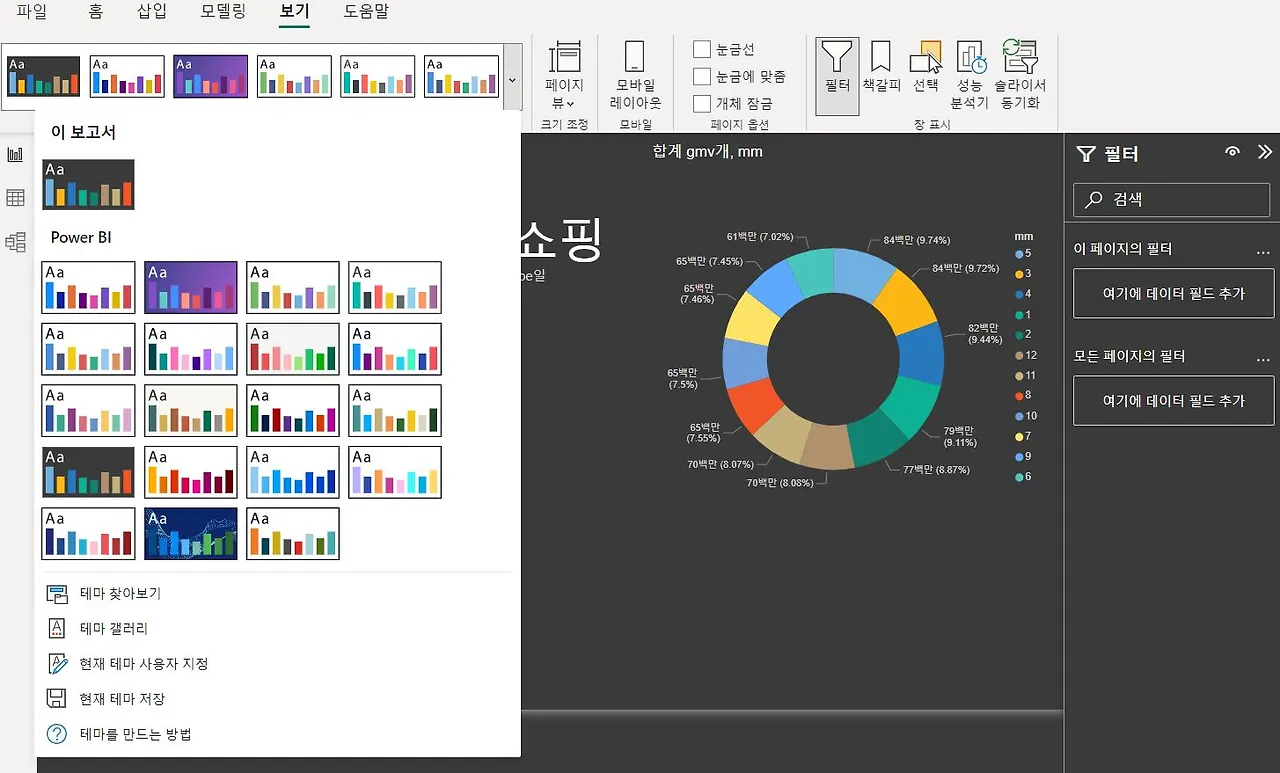Select the purple theme thumbnail in the ribbon strip
Viewport: 1280px width, 773px height.
coord(210,76)
